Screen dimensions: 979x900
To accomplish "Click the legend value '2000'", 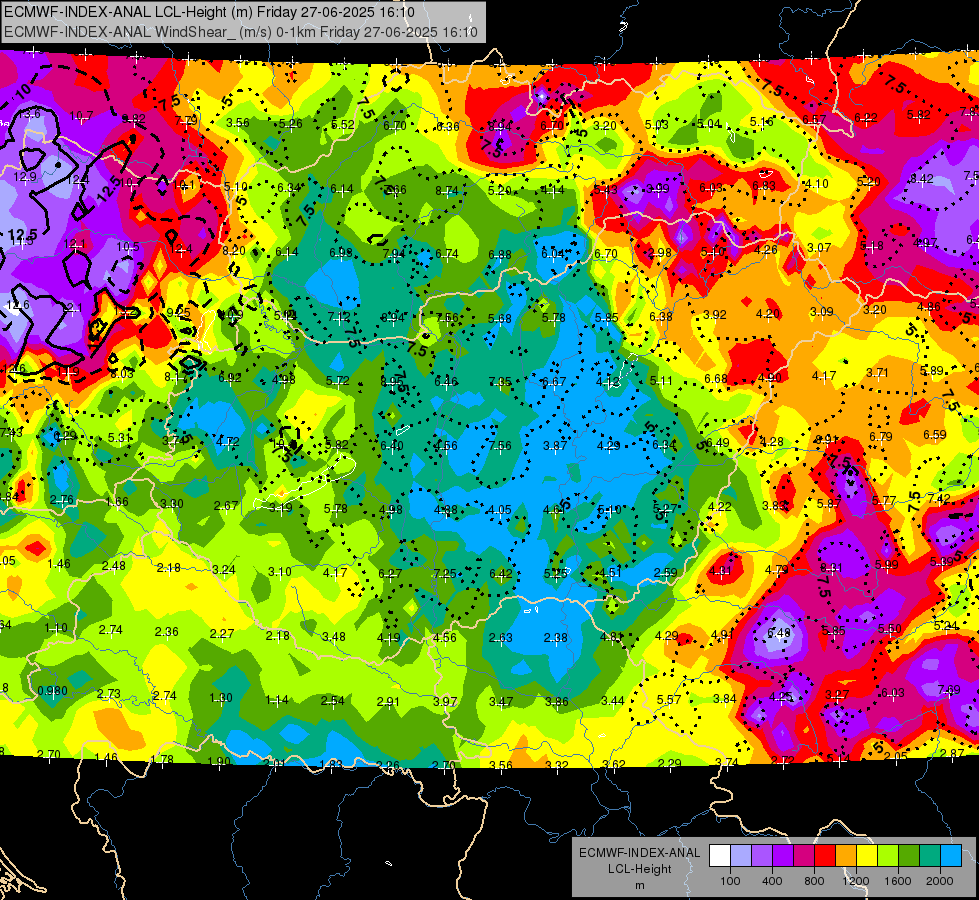I will pyautogui.click(x=940, y=881).
